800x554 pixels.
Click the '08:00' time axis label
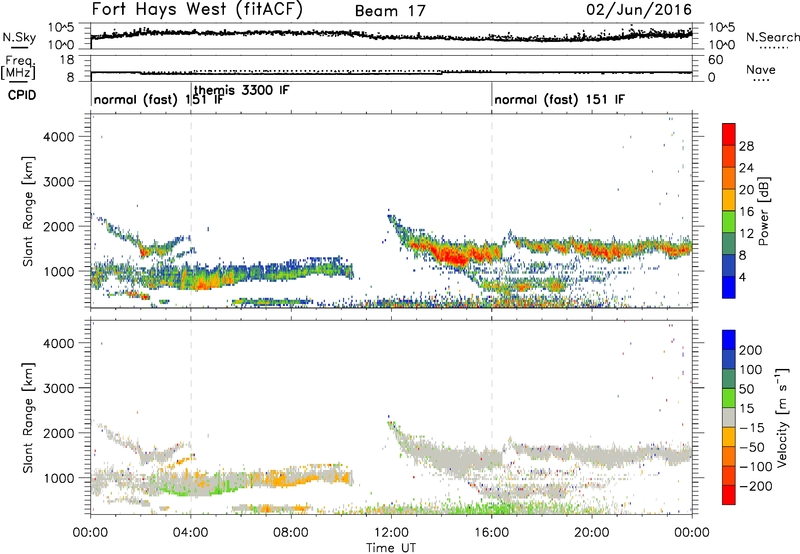[291, 533]
